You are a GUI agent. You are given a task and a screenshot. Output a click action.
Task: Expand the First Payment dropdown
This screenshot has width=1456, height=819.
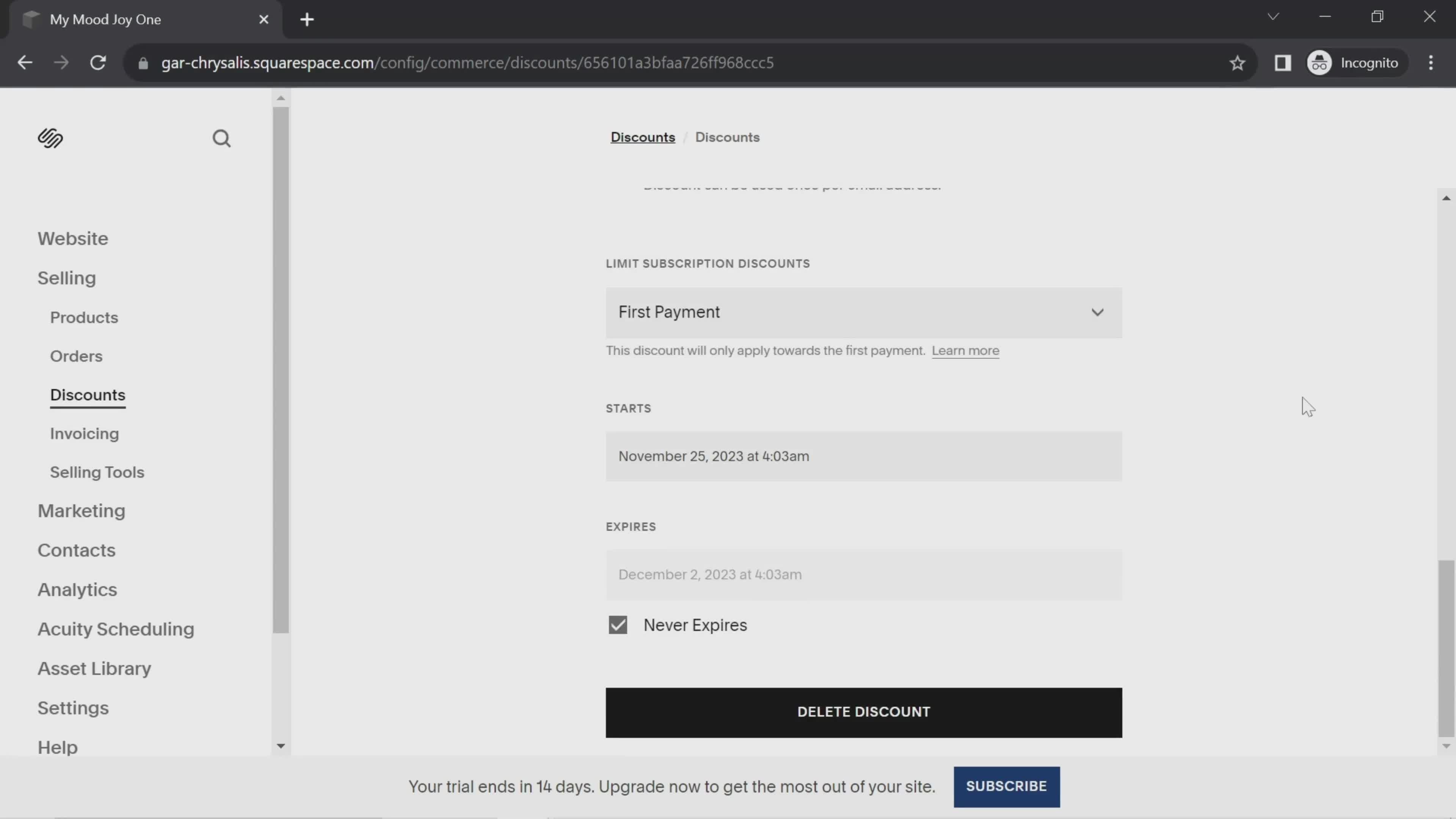[x=864, y=312]
